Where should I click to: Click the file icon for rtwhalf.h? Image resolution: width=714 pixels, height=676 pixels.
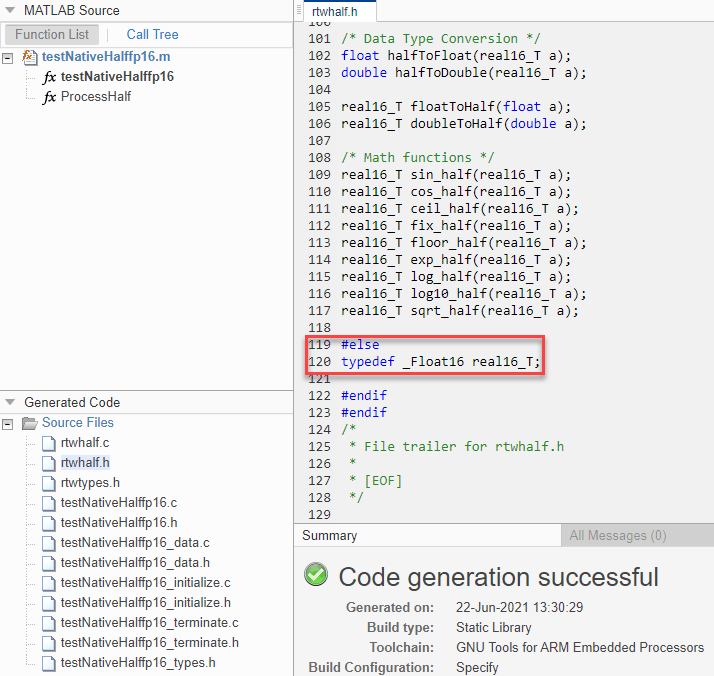(x=49, y=463)
